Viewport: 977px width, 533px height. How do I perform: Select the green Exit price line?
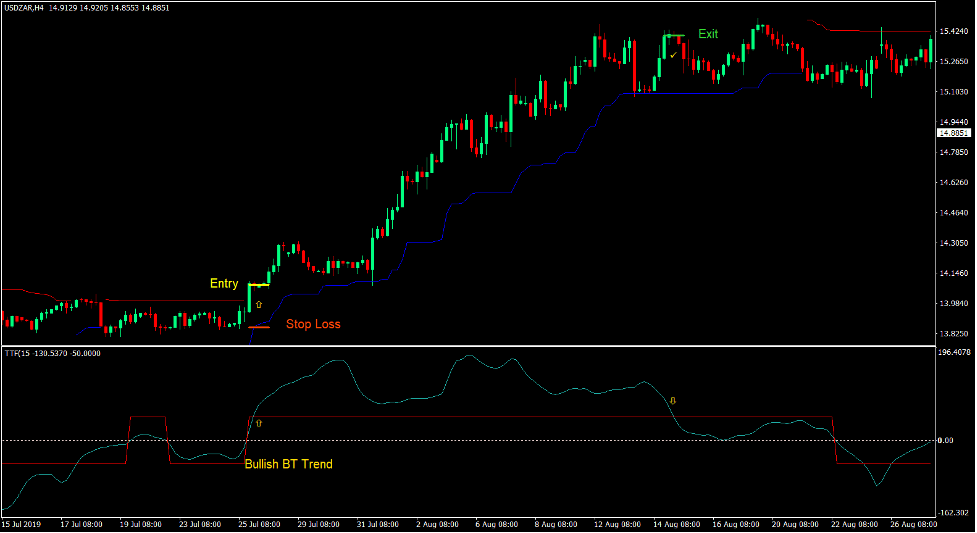pos(674,36)
